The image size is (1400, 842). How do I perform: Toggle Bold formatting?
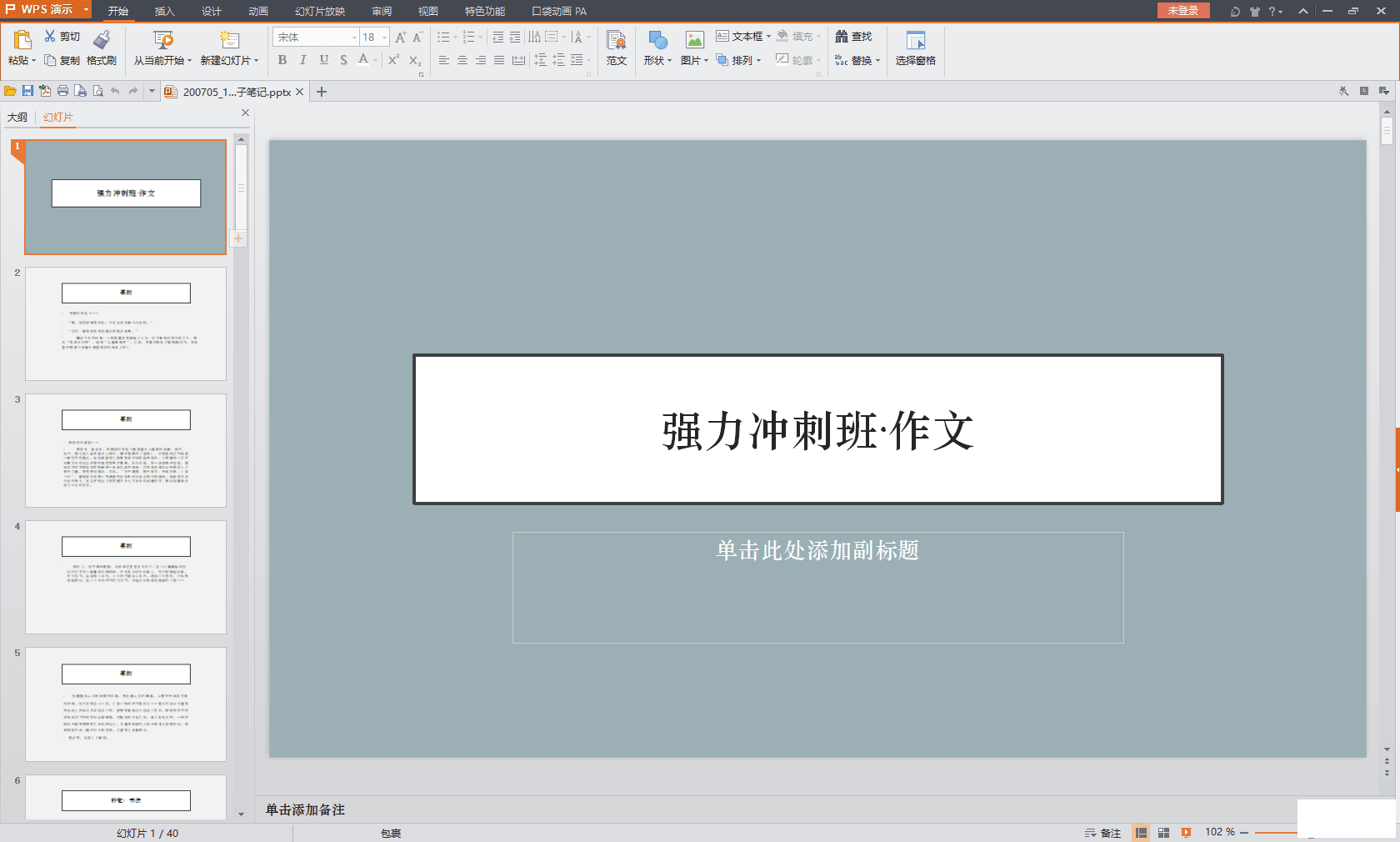pos(282,60)
